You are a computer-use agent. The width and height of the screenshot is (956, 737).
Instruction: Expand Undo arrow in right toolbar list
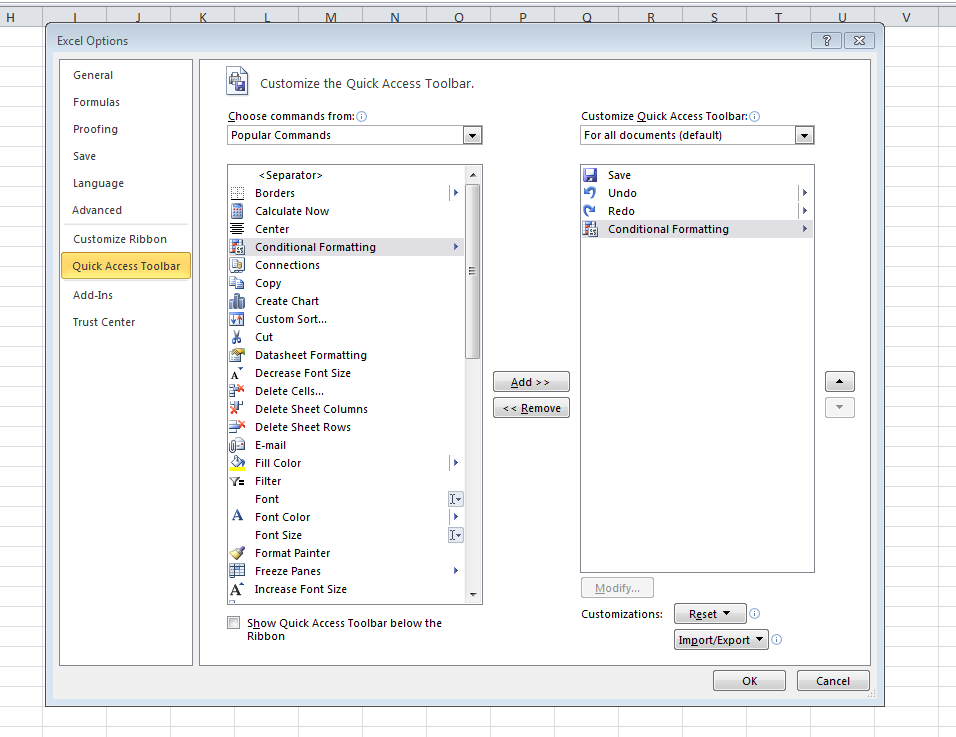(x=805, y=193)
